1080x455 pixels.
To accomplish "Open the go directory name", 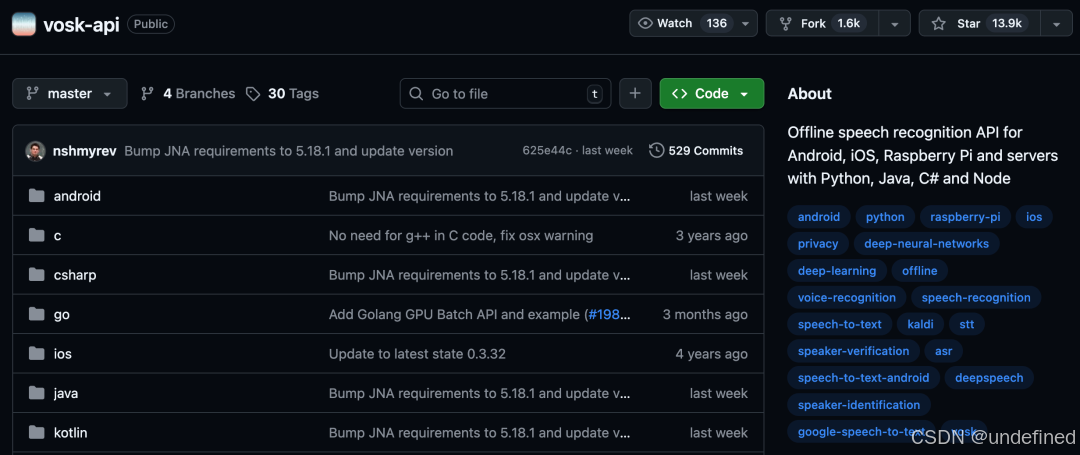I will [61, 315].
